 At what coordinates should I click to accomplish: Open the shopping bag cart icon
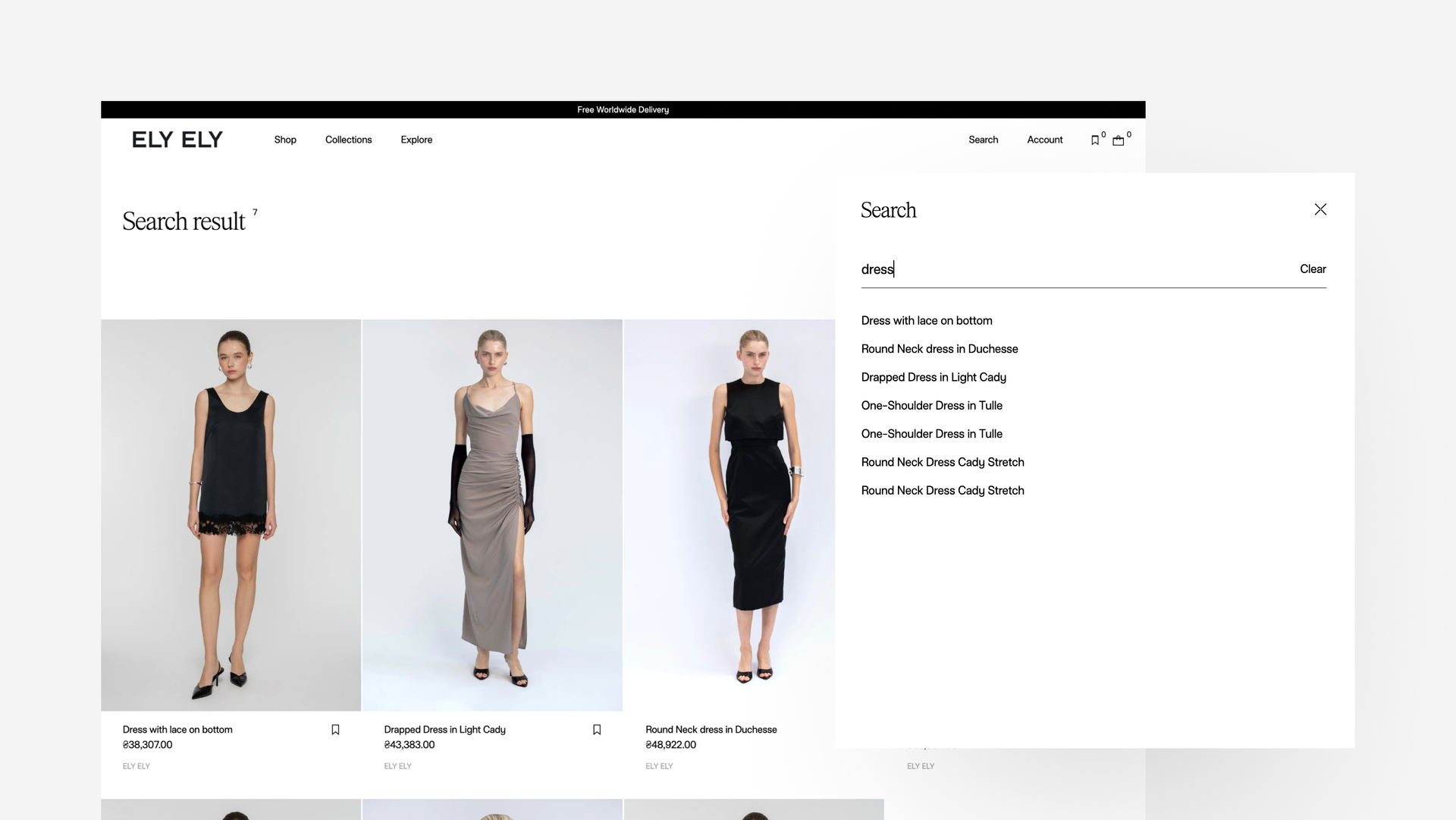click(1118, 140)
